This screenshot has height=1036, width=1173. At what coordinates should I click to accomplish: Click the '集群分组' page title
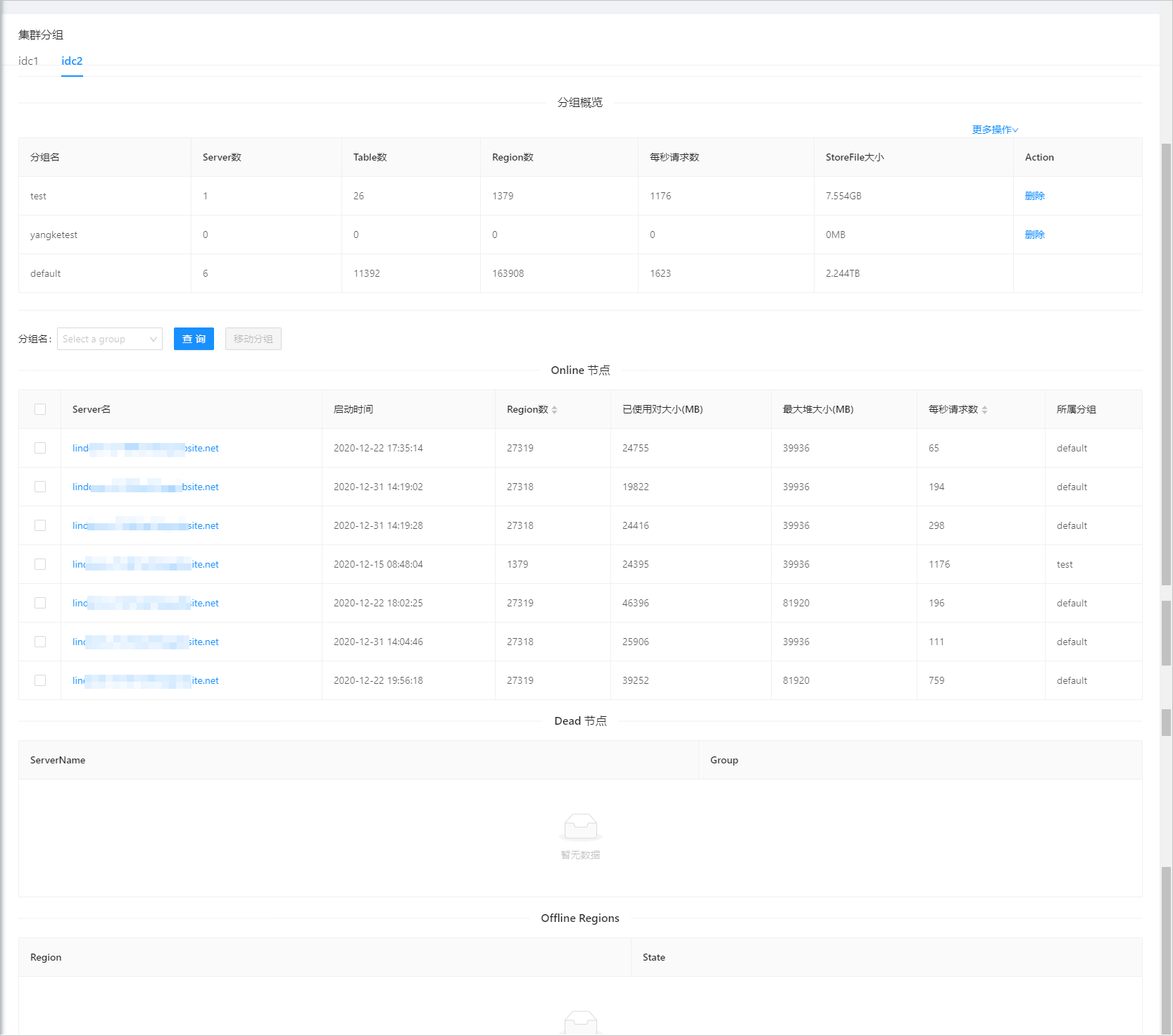tap(41, 35)
